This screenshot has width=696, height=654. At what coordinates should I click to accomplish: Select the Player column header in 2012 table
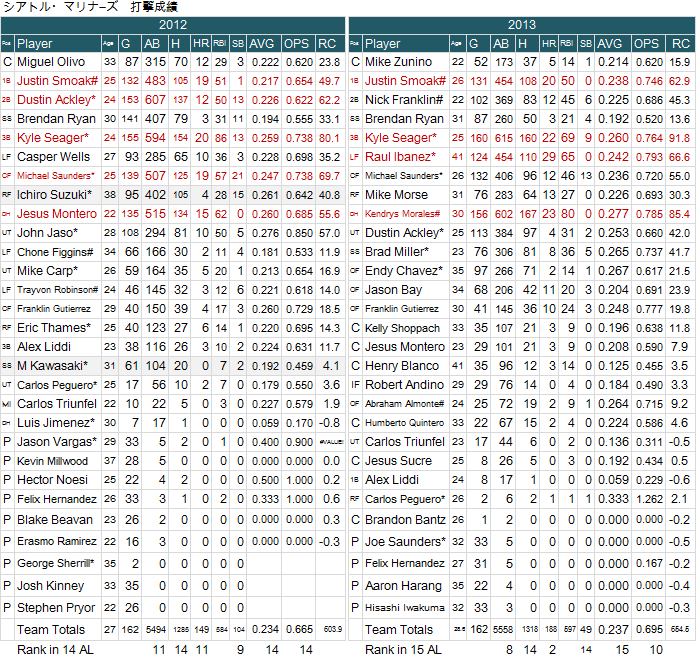tap(35, 44)
